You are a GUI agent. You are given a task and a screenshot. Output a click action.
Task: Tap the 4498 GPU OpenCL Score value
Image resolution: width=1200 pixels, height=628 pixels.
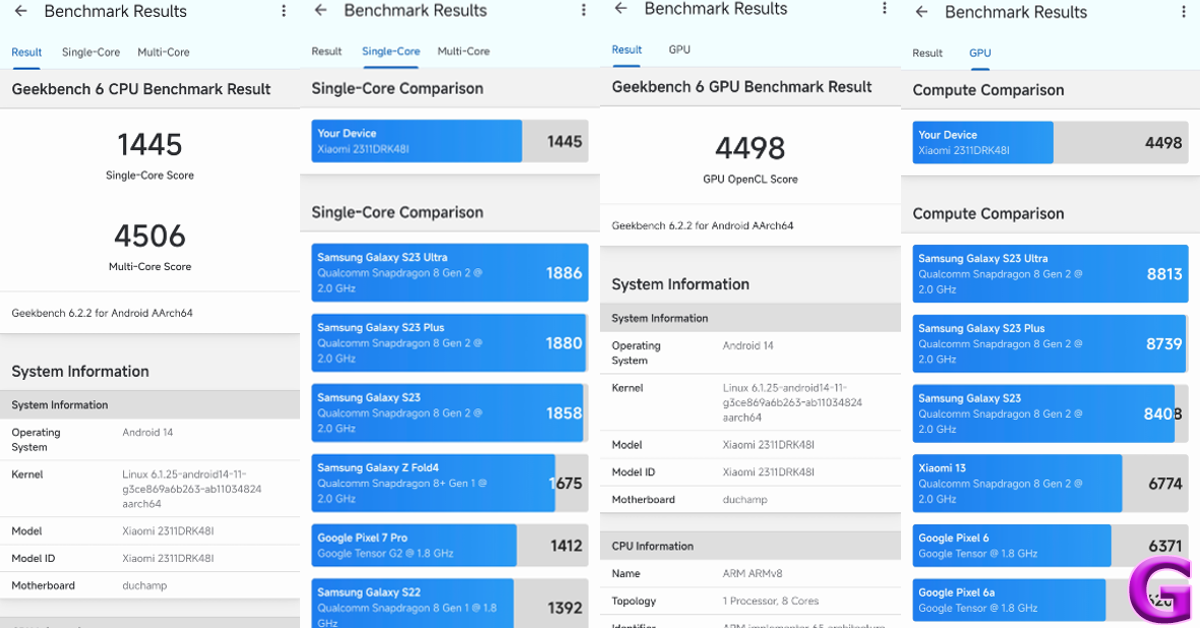750,148
